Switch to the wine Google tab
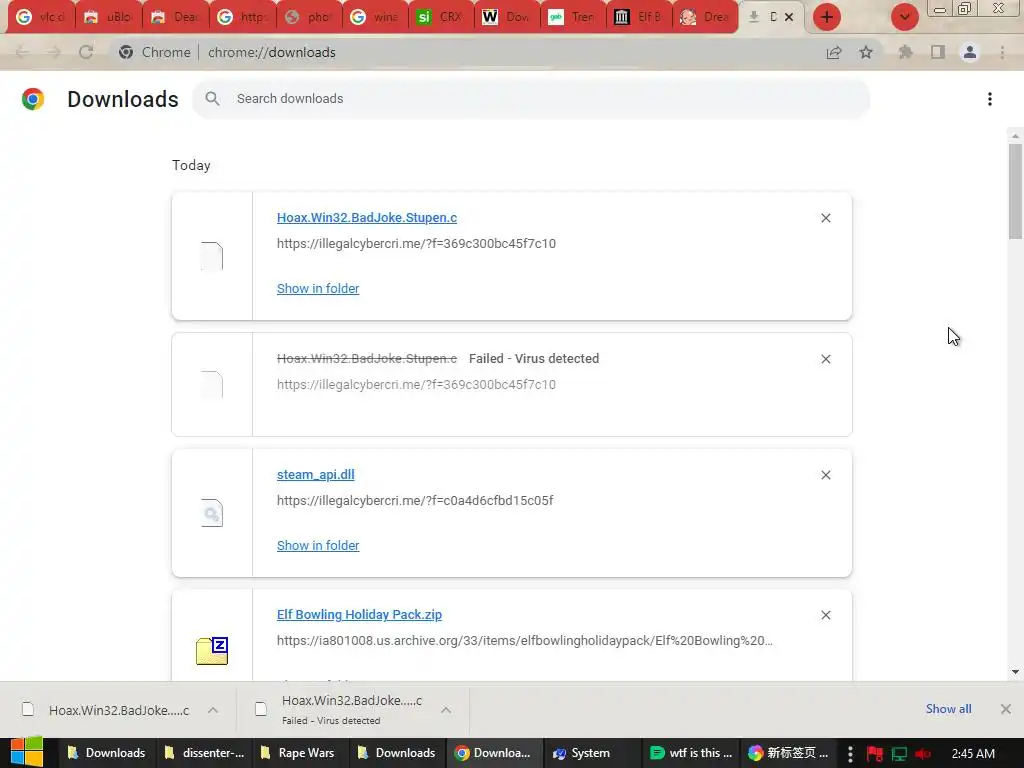The width and height of the screenshot is (1024, 768). pos(376,17)
